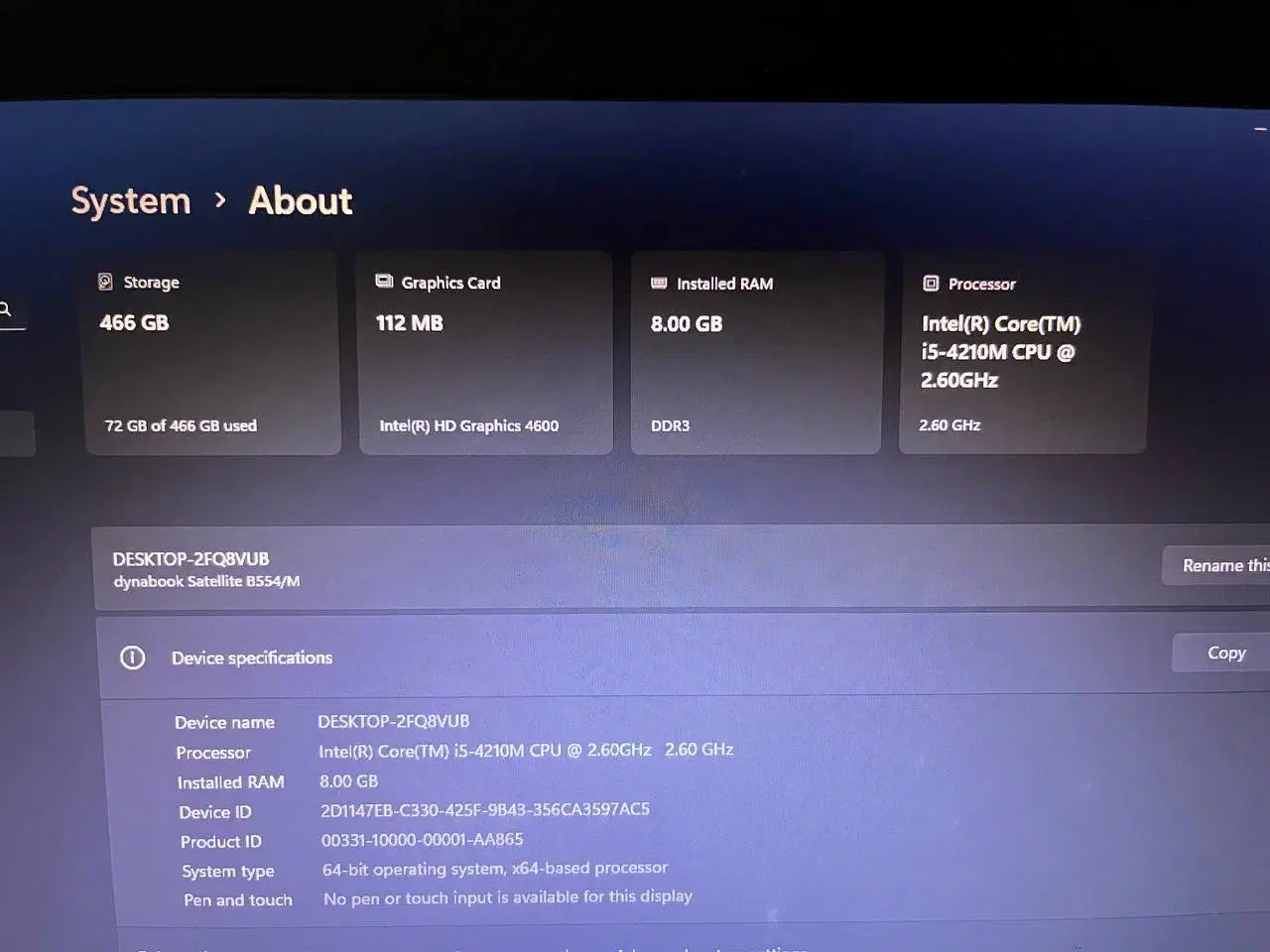Image resolution: width=1270 pixels, height=952 pixels.
Task: Collapse the Device specifications section
Action: click(685, 655)
